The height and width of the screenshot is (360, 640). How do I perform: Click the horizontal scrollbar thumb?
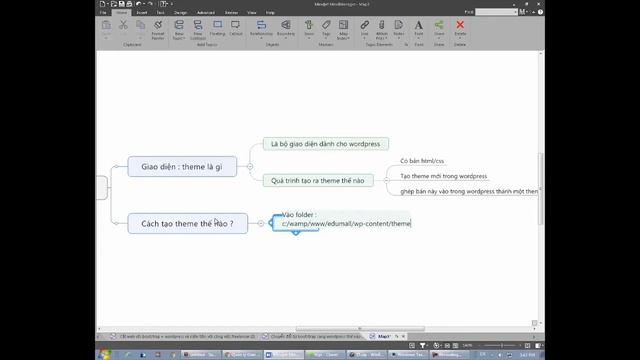click(360, 329)
